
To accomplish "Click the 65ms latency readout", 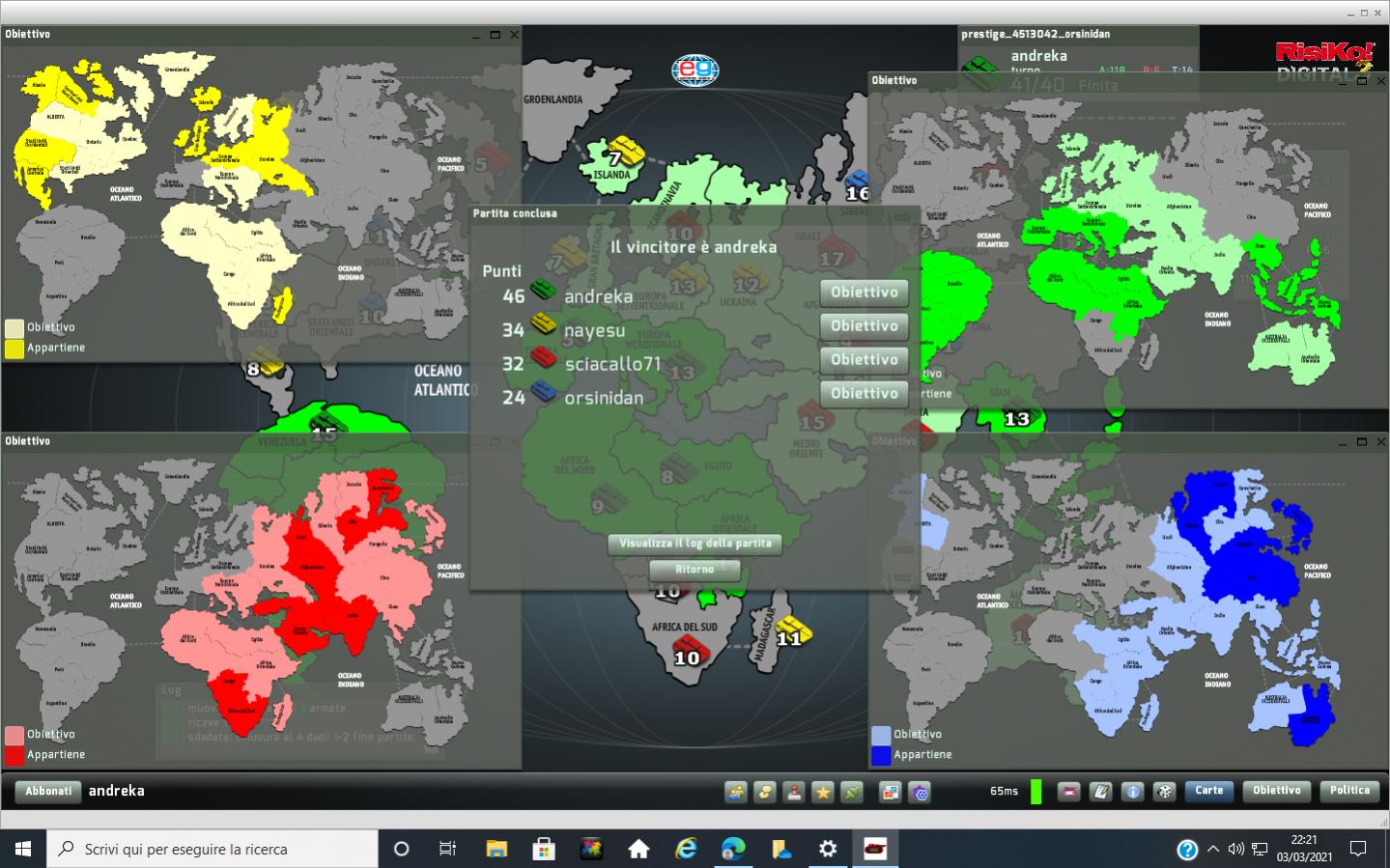I will 1004,792.
